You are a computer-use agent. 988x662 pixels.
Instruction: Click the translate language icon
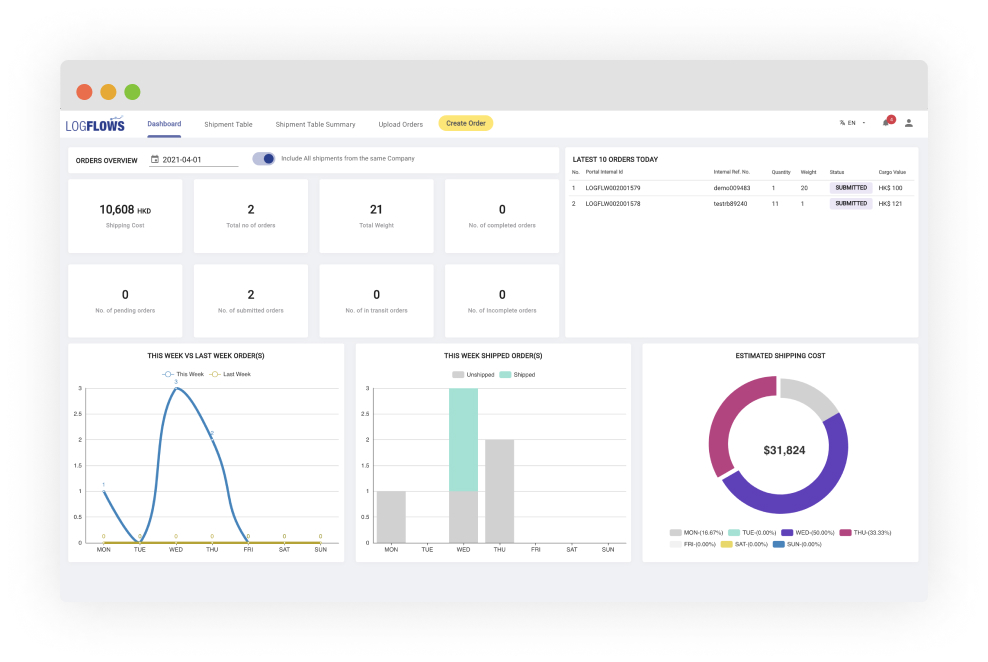[x=842, y=123]
